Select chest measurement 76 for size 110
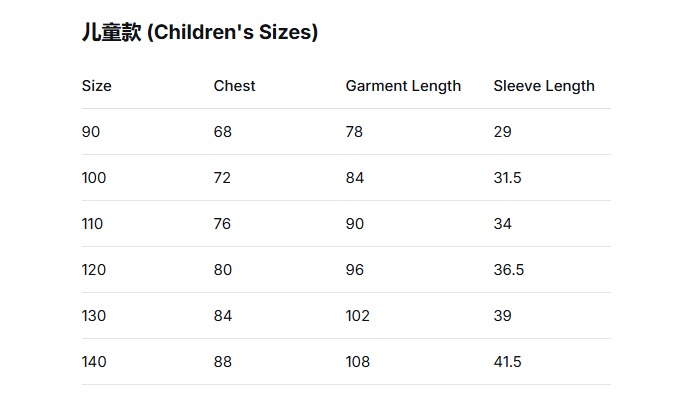Viewport: 691px width, 415px height. coord(222,224)
